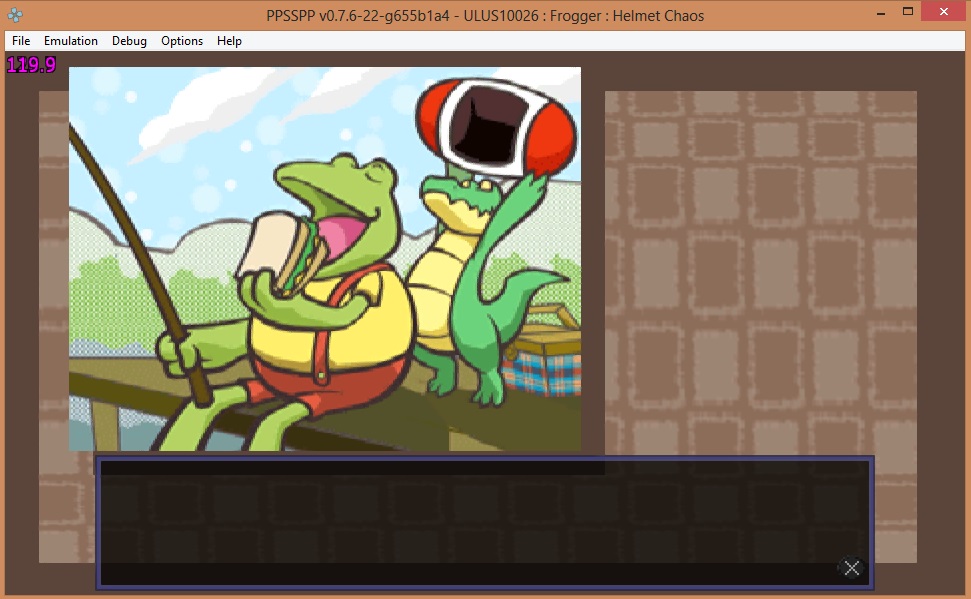The width and height of the screenshot is (971, 599).
Task: Open the Debug menu
Action: point(129,41)
